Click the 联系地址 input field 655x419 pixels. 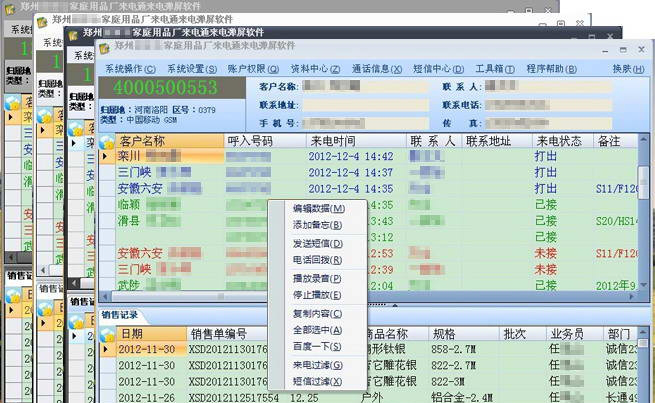366,105
